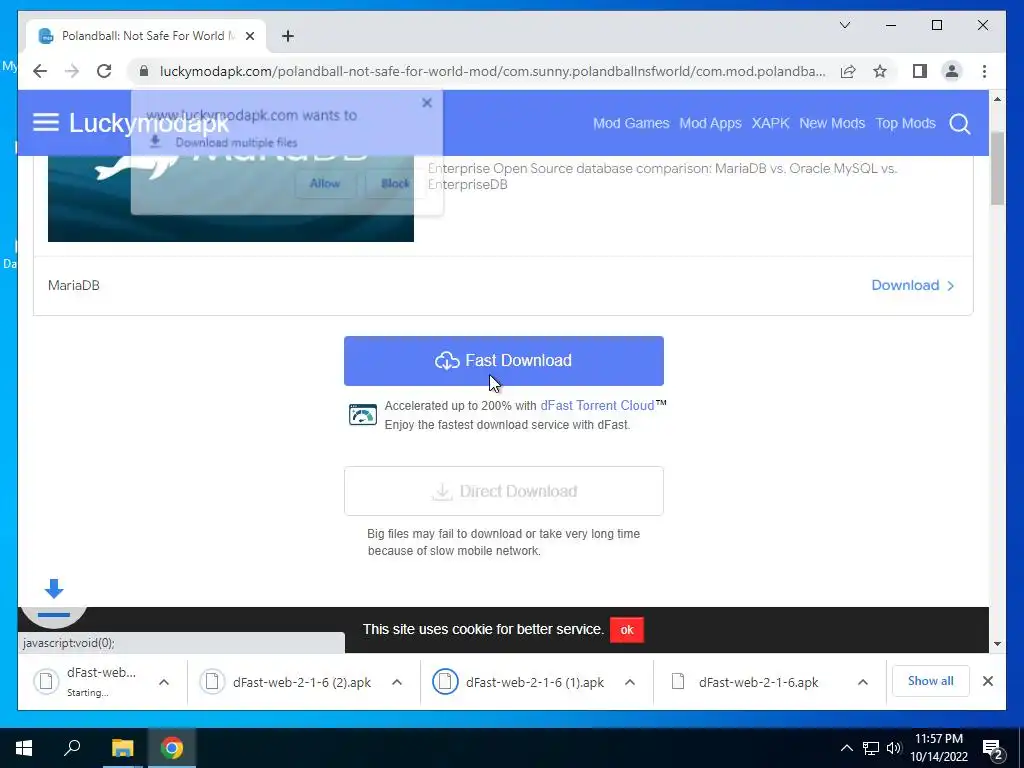Open the dFast Torrent Cloud link
The height and width of the screenshot is (768, 1024).
click(x=597, y=406)
